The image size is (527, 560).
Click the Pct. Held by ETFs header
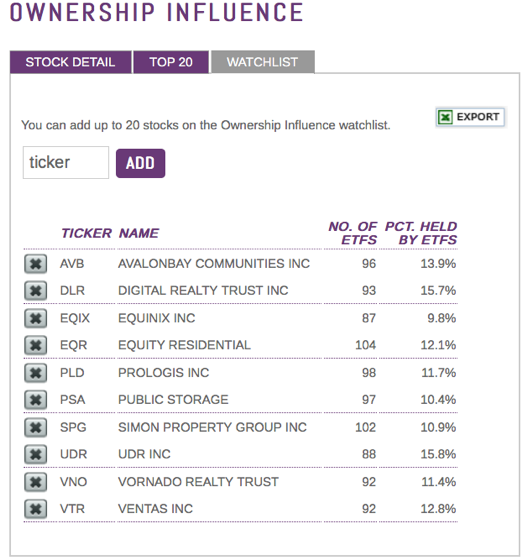click(421, 233)
